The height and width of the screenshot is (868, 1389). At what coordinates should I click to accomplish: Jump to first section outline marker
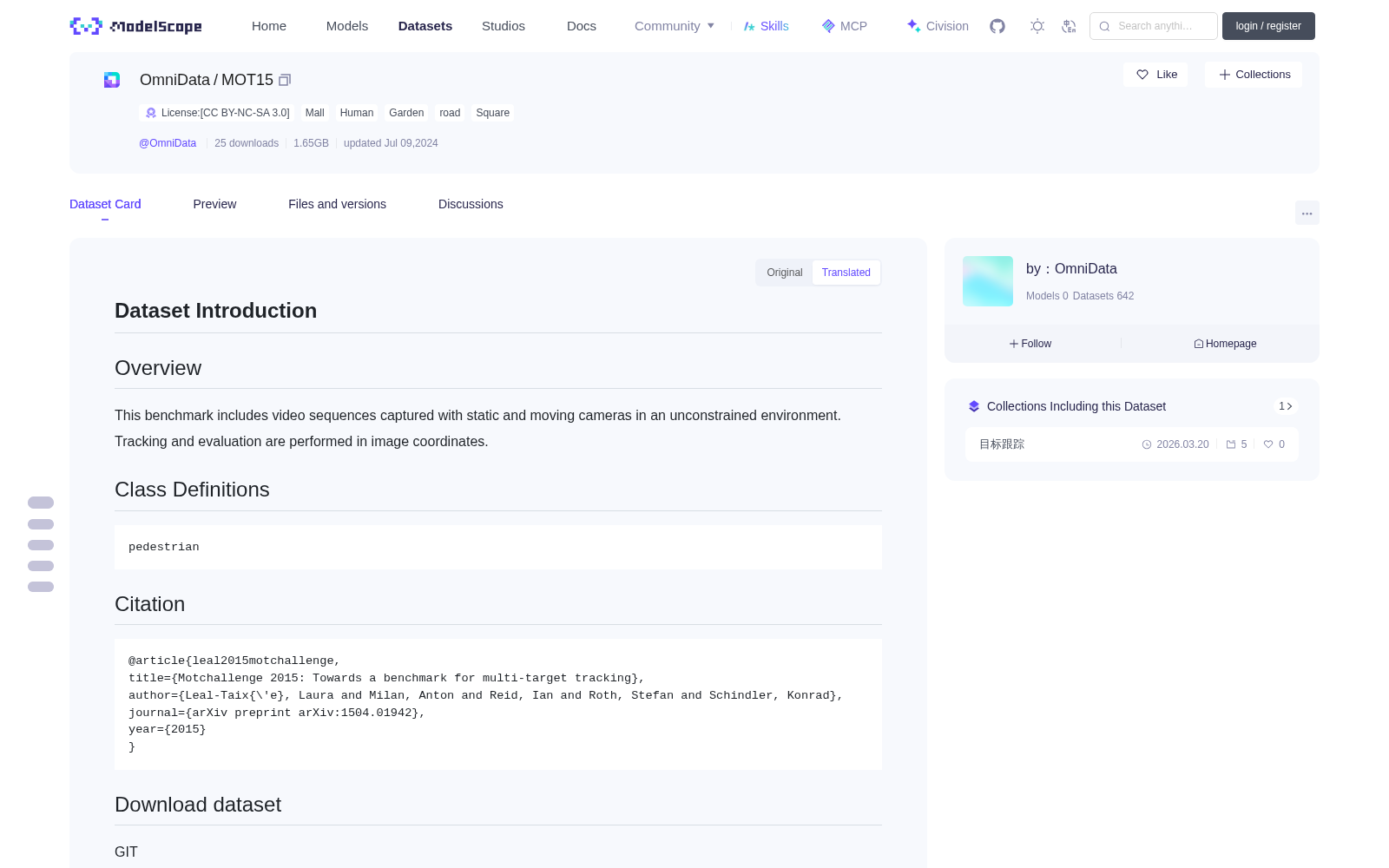pyautogui.click(x=41, y=503)
